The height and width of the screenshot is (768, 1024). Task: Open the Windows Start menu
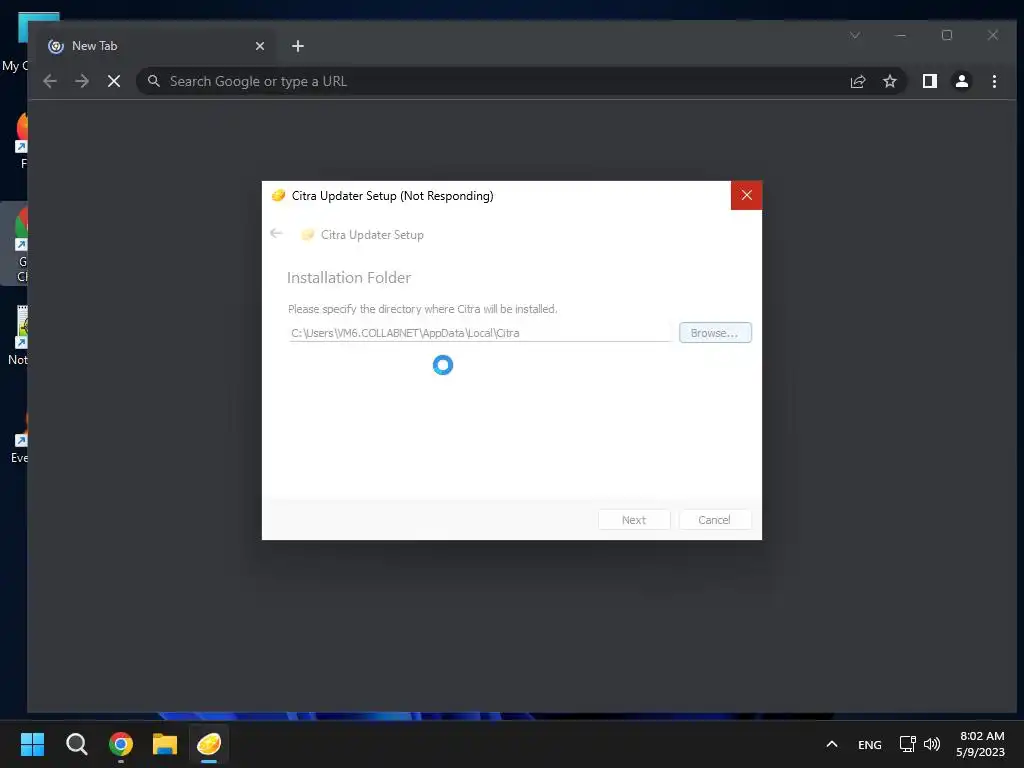[32, 744]
